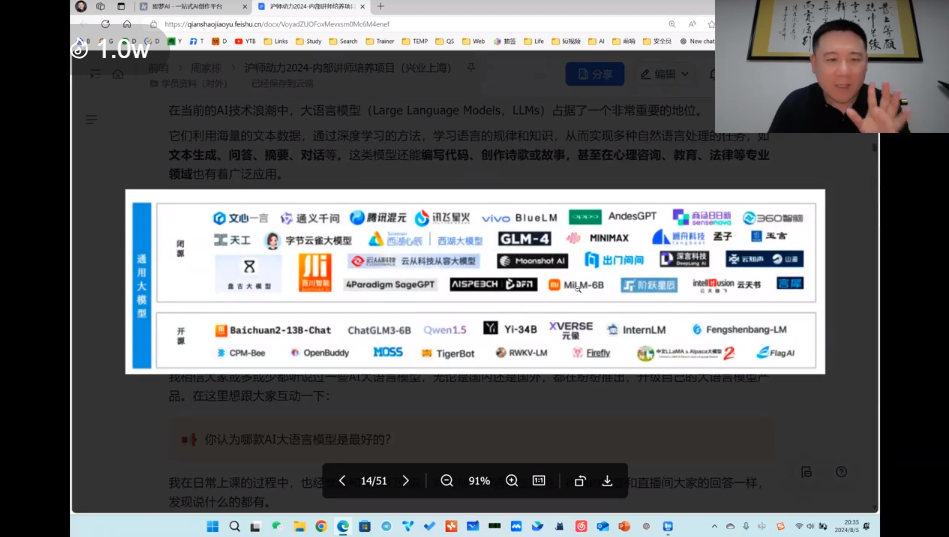Screen dimensions: 949x537
Task: Close the 一站式AI创作平台 tab
Action: (x=245, y=6)
